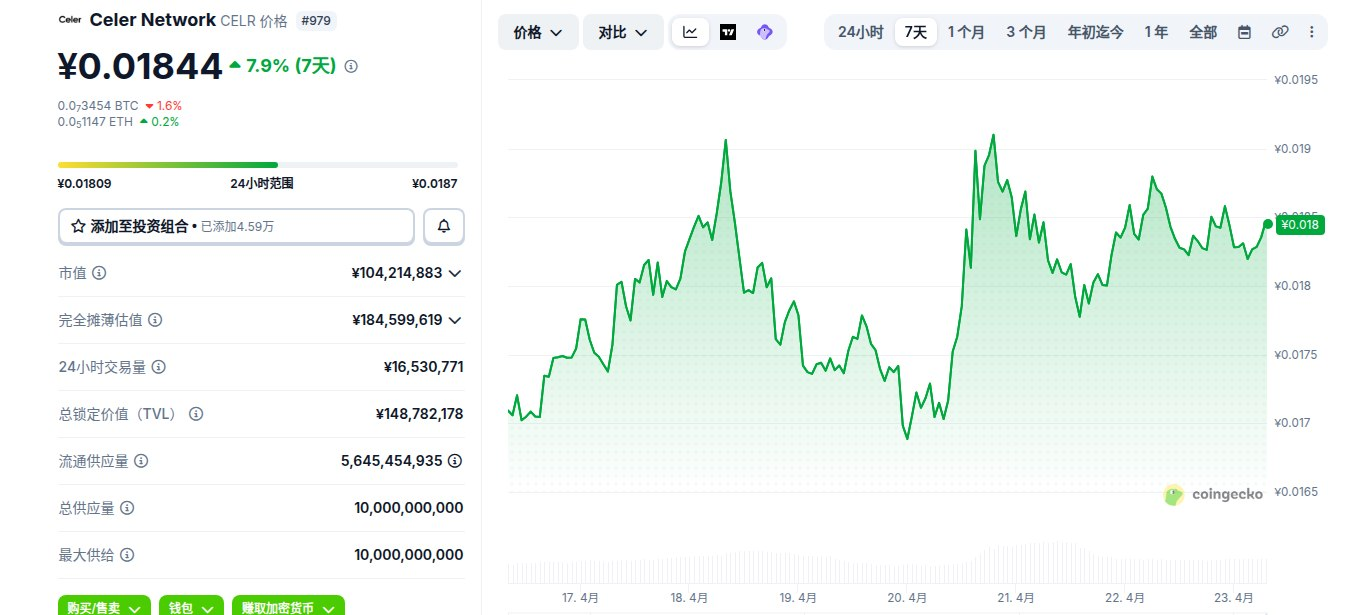The width and height of the screenshot is (1360, 615).
Task: Open info icon next to 总供应量
Action: 127,508
